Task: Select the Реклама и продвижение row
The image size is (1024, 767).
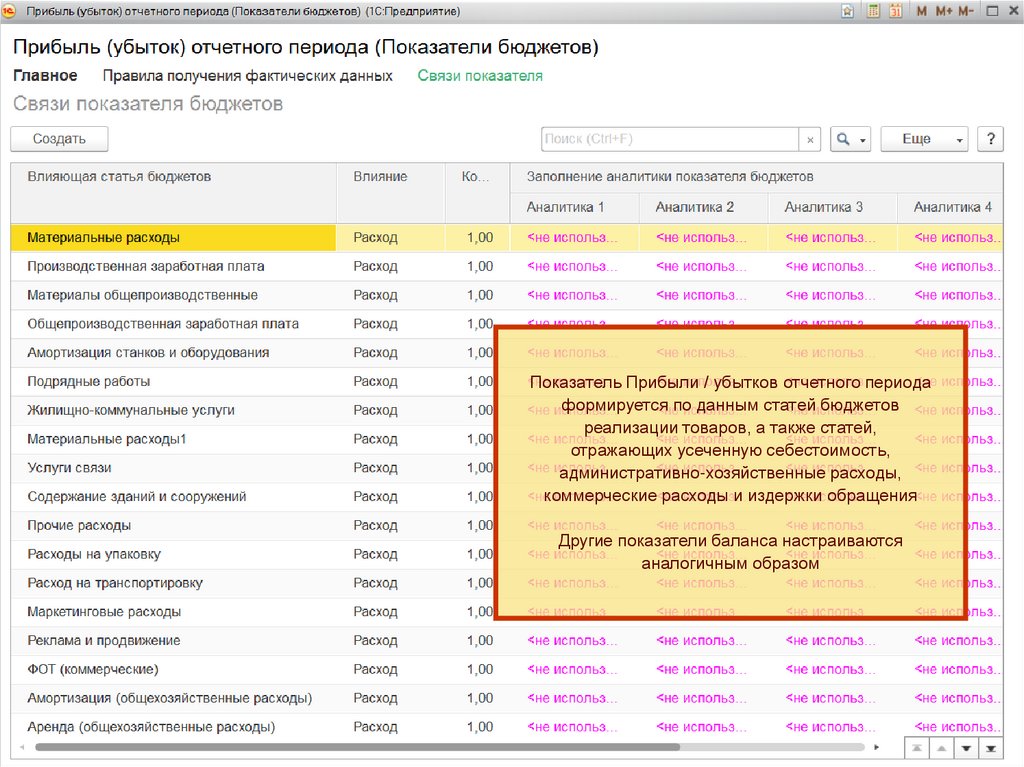Action: click(104, 640)
